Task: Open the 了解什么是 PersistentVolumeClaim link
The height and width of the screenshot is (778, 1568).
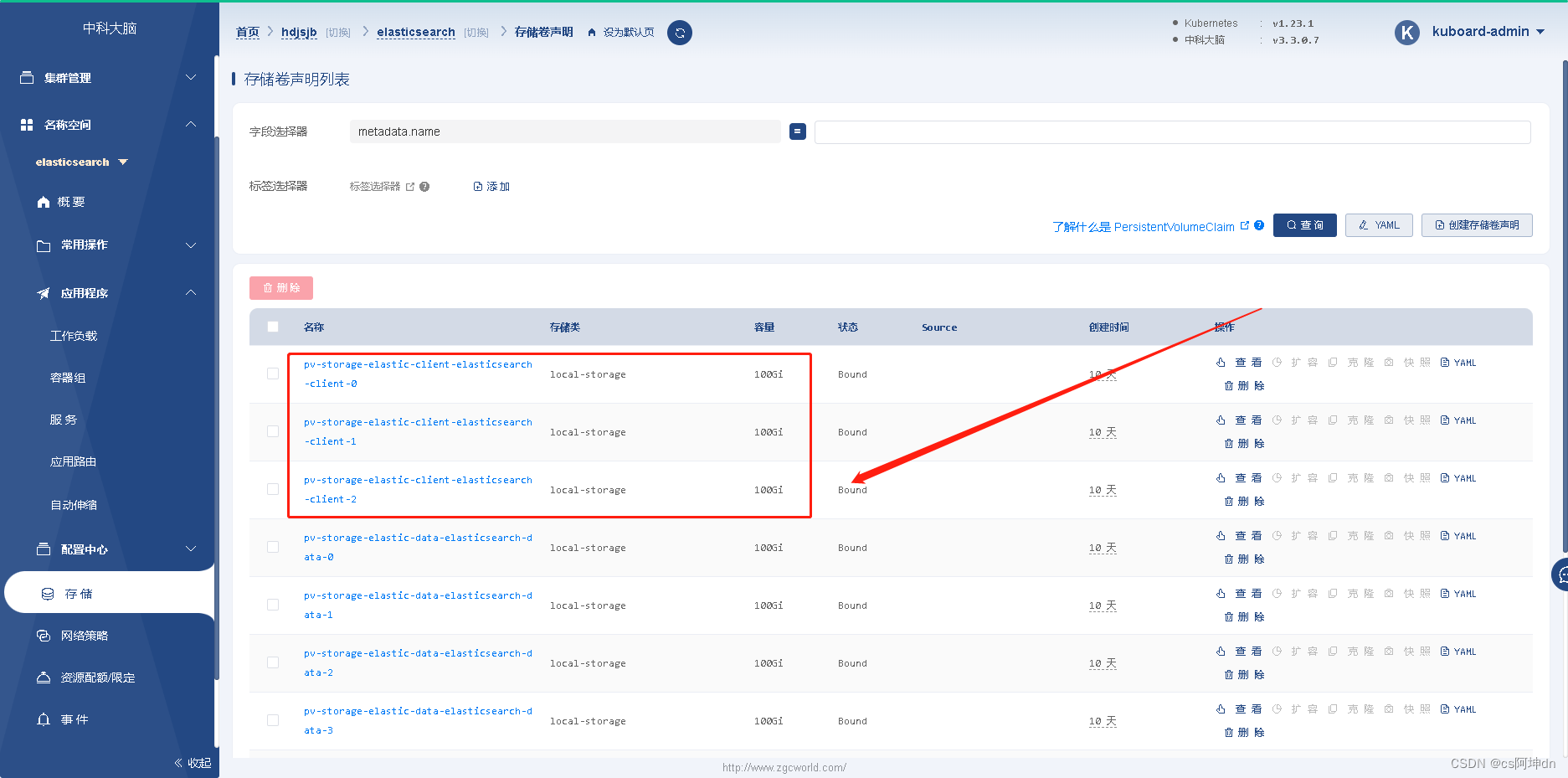Action: [1144, 227]
